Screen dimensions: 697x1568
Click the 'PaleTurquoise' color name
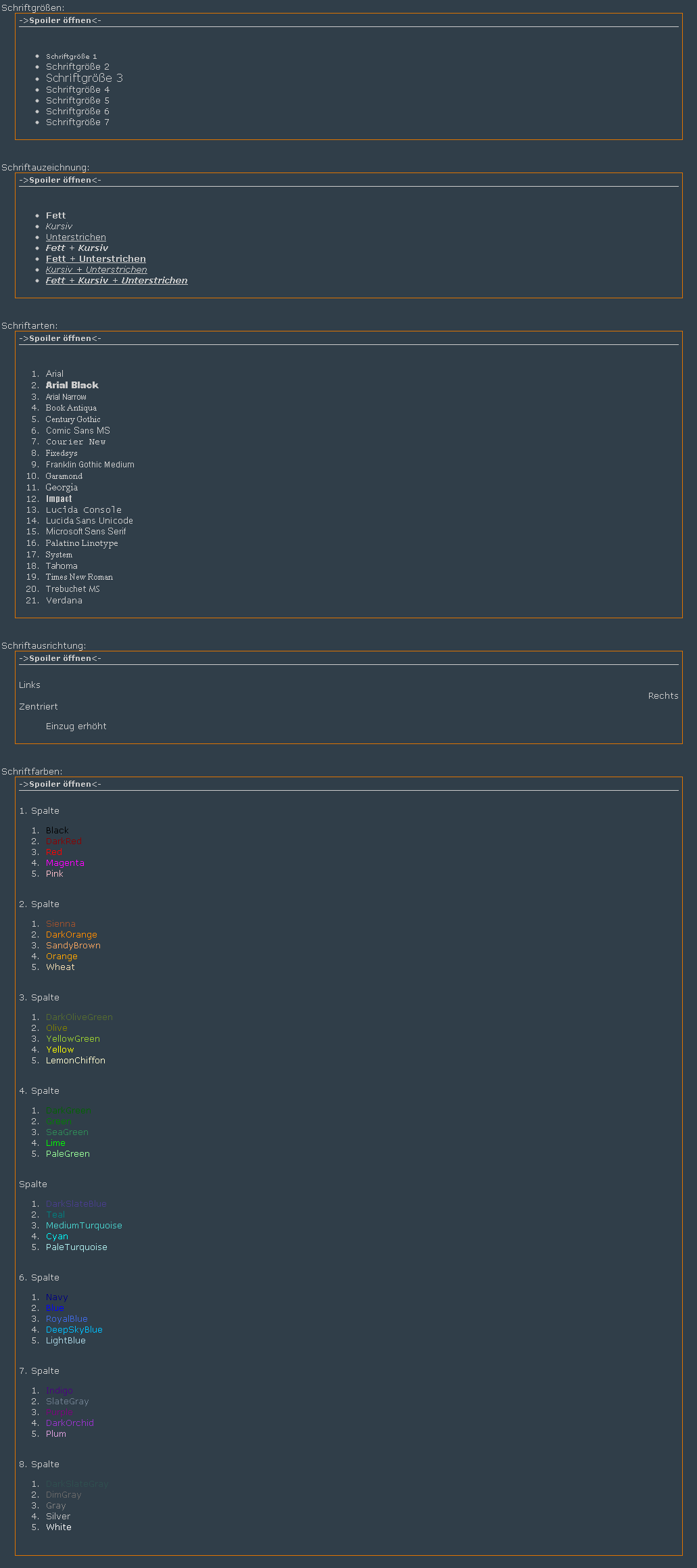pos(76,1247)
